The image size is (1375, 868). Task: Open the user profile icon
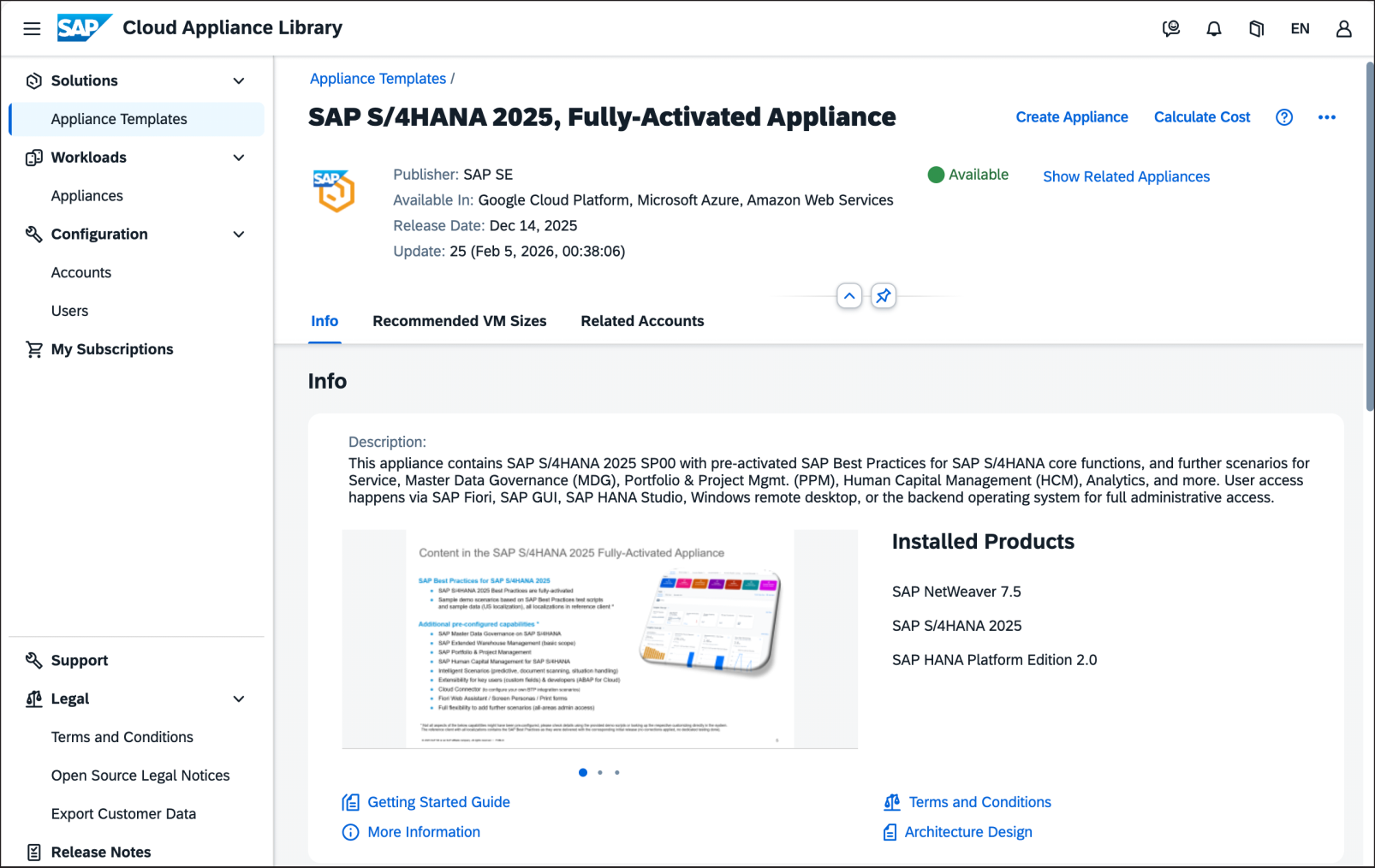[x=1344, y=28]
